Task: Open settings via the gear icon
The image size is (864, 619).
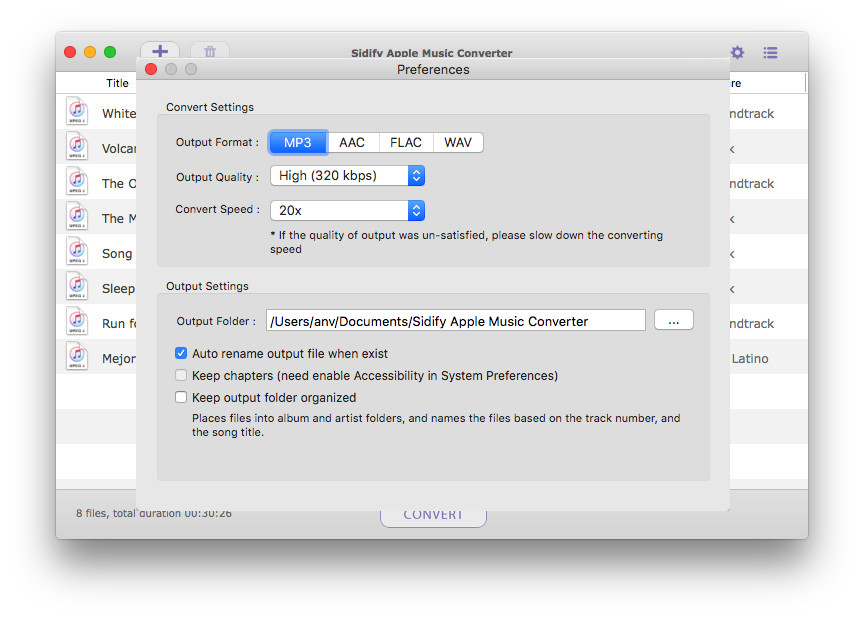Action: tap(737, 52)
